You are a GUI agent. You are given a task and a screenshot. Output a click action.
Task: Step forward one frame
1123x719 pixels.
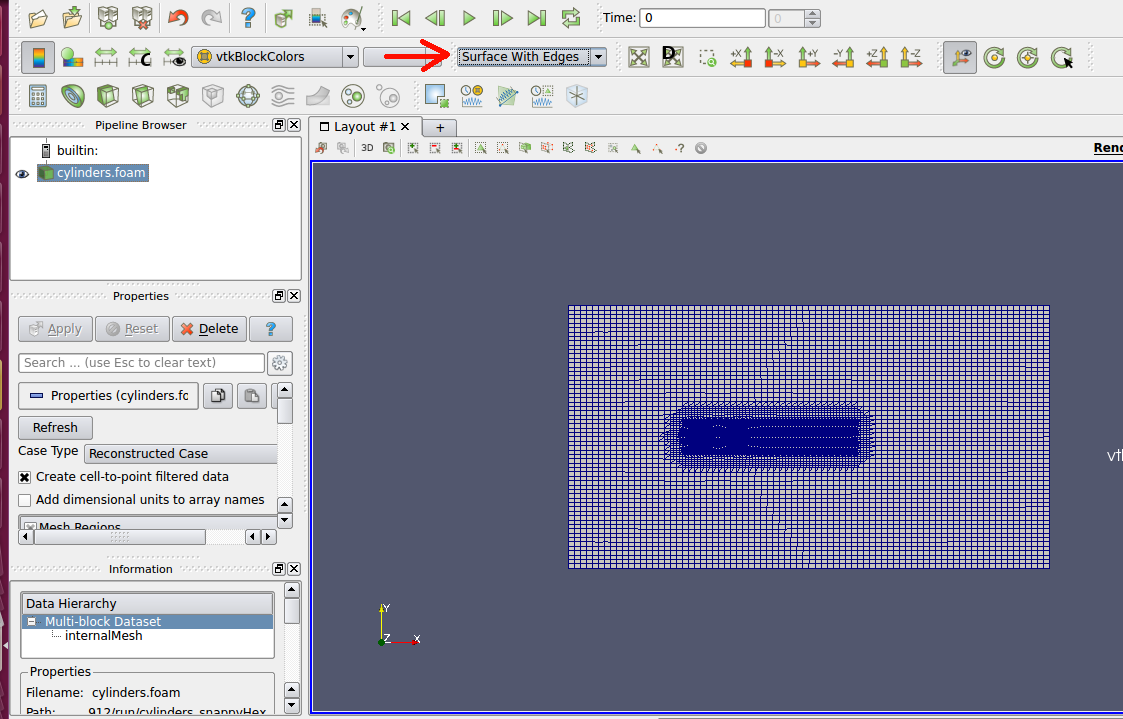click(502, 18)
